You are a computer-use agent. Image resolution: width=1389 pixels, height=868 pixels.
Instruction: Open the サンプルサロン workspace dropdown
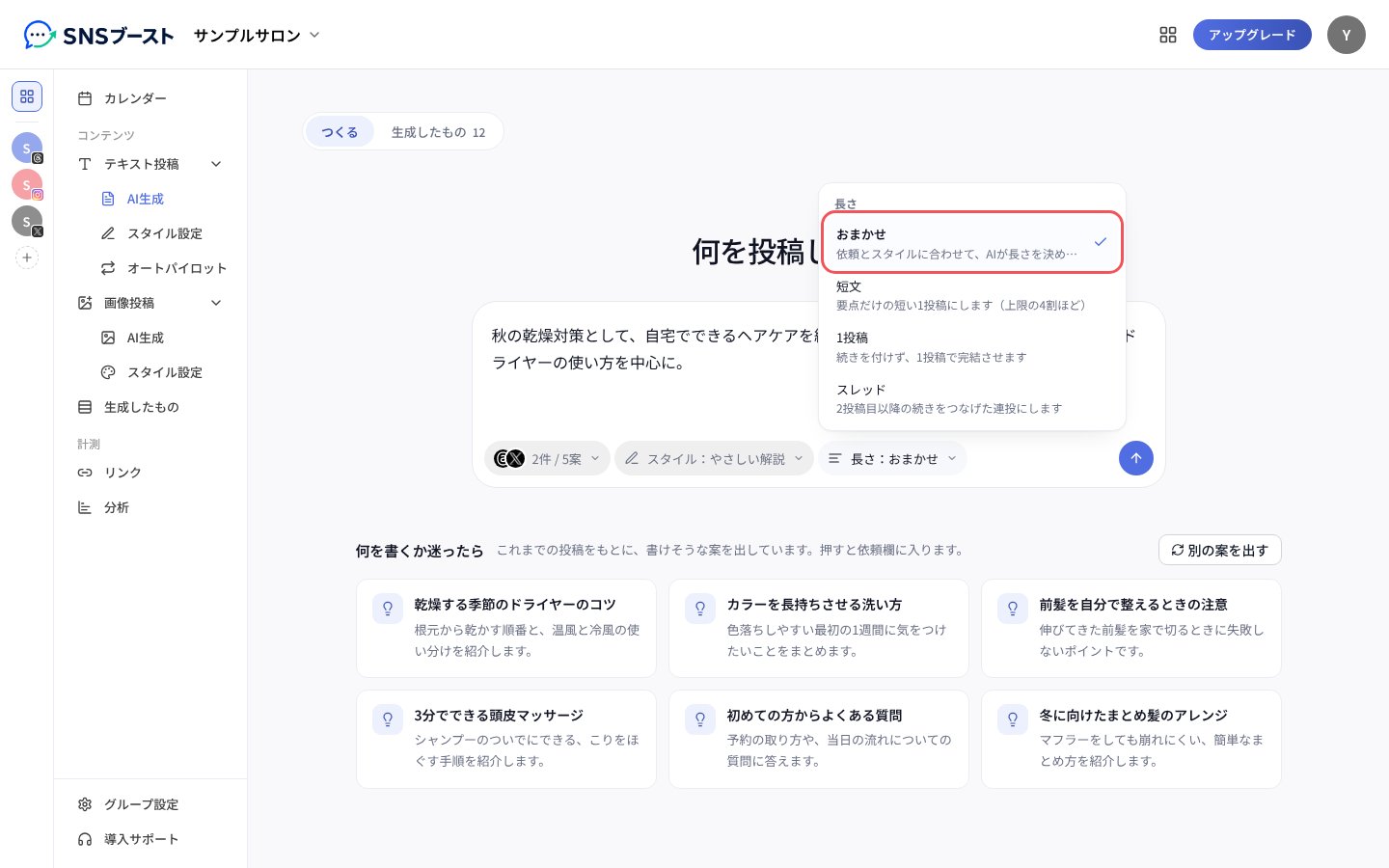point(256,36)
